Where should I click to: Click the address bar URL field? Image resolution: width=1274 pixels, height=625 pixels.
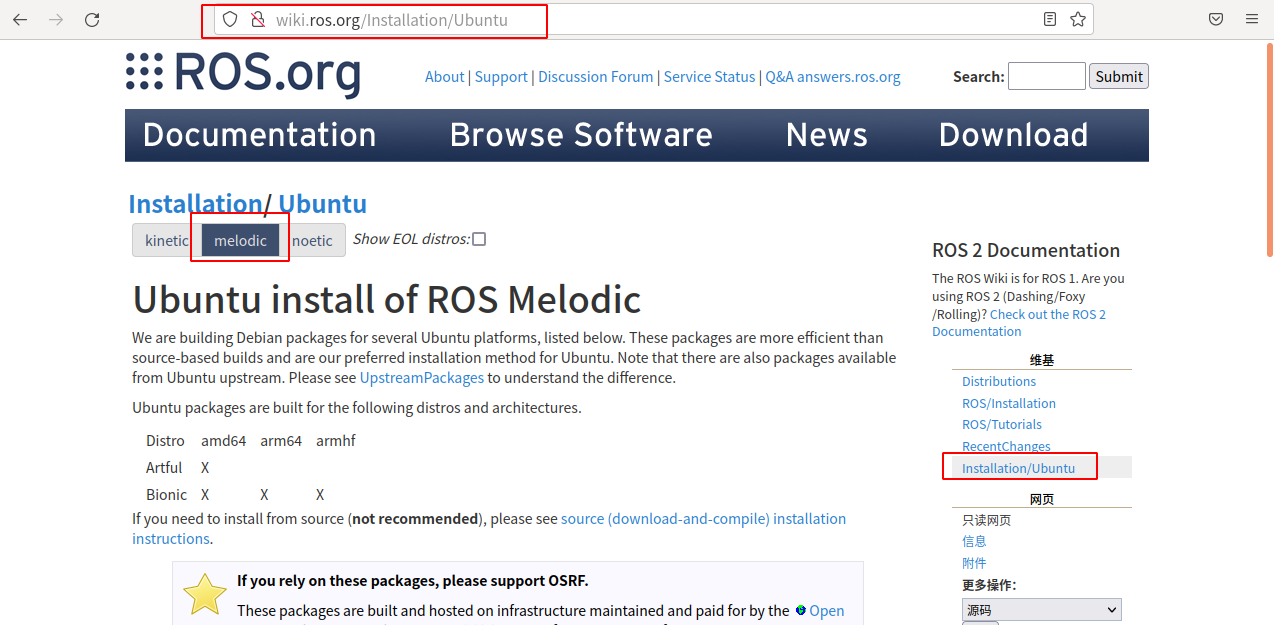[x=653, y=19]
